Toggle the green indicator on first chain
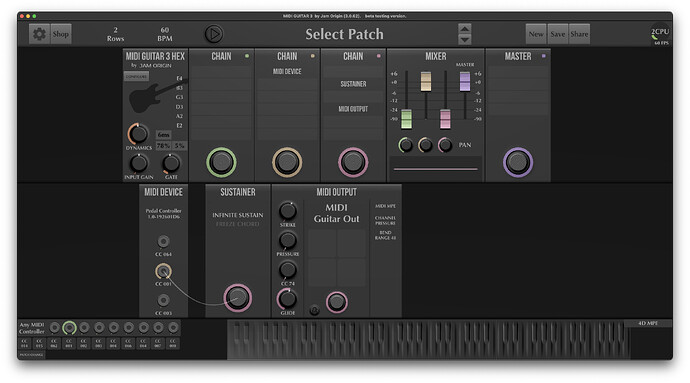The width and height of the screenshot is (690, 383). coord(247,56)
